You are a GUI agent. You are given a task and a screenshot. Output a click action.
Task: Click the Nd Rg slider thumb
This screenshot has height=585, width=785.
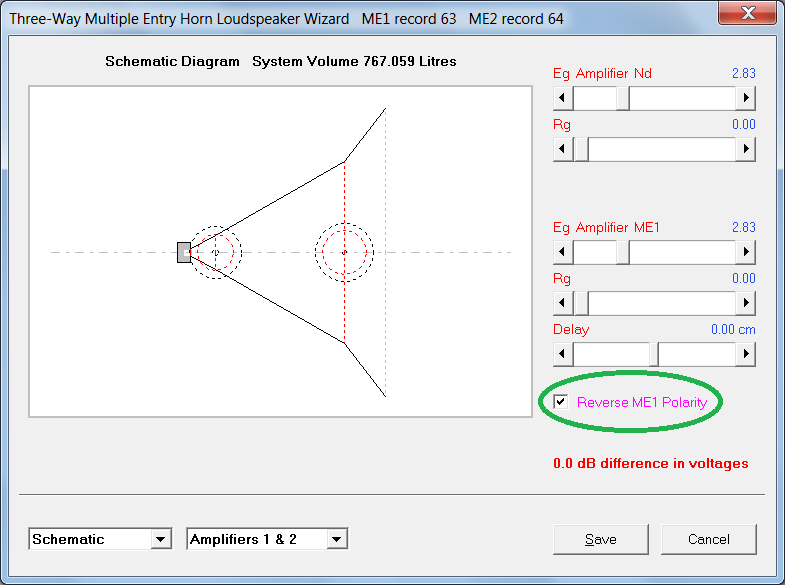pos(581,149)
